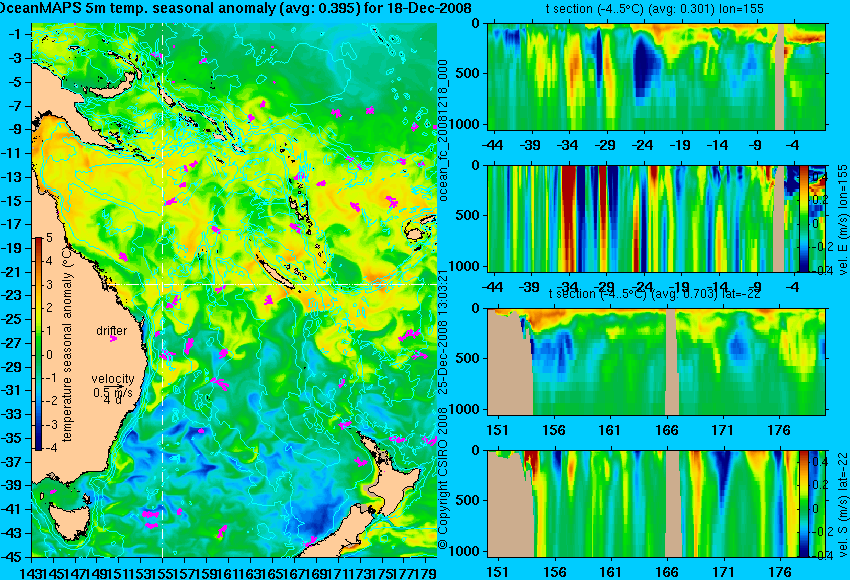
Task: Click the 'vel. S (m/s) lat=-22' axis label
Action: tap(843, 505)
